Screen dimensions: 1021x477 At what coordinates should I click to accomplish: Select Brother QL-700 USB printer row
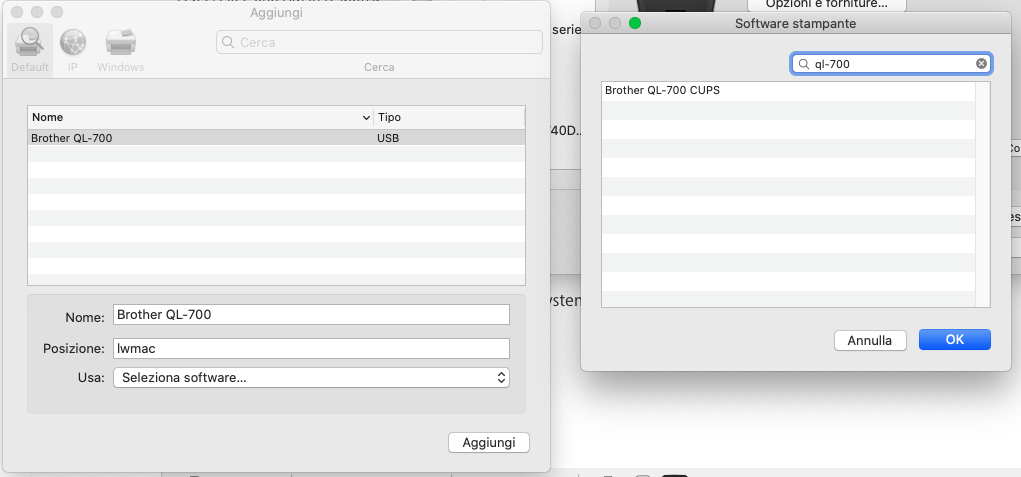276,138
